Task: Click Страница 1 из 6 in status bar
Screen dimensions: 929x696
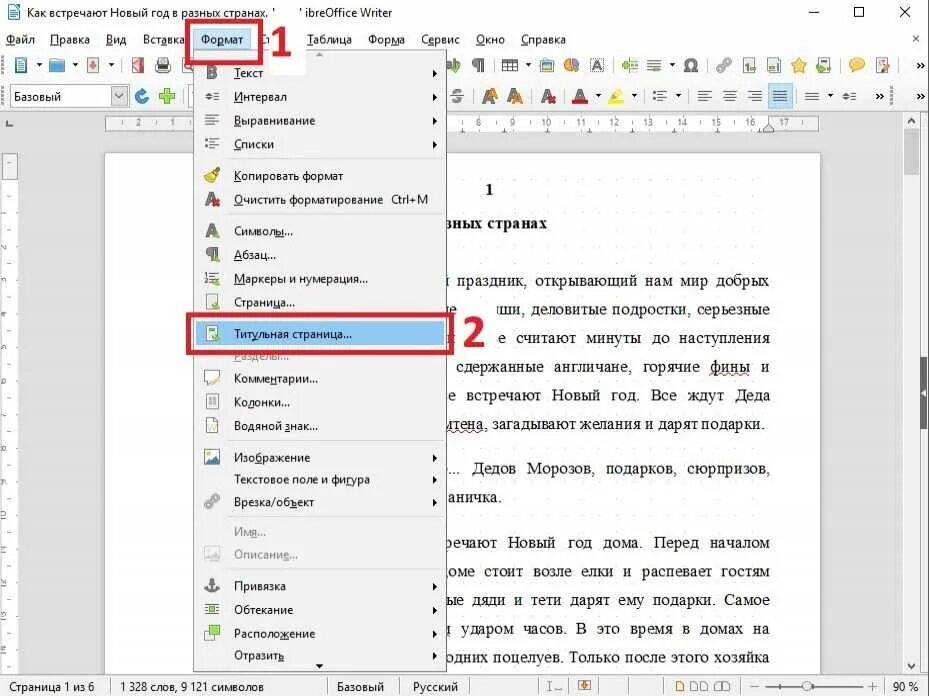Action: [52, 687]
